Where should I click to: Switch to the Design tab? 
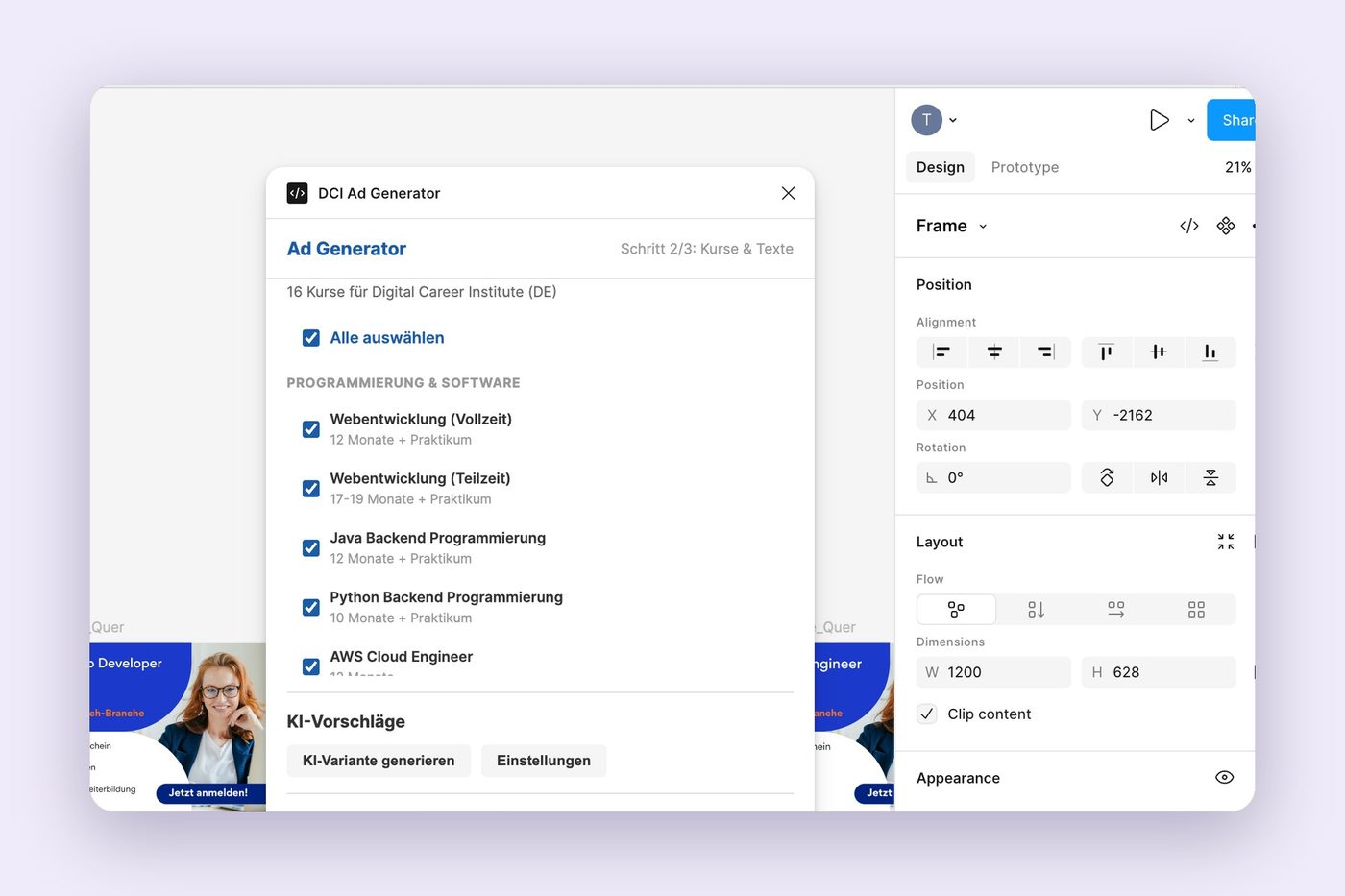(940, 167)
